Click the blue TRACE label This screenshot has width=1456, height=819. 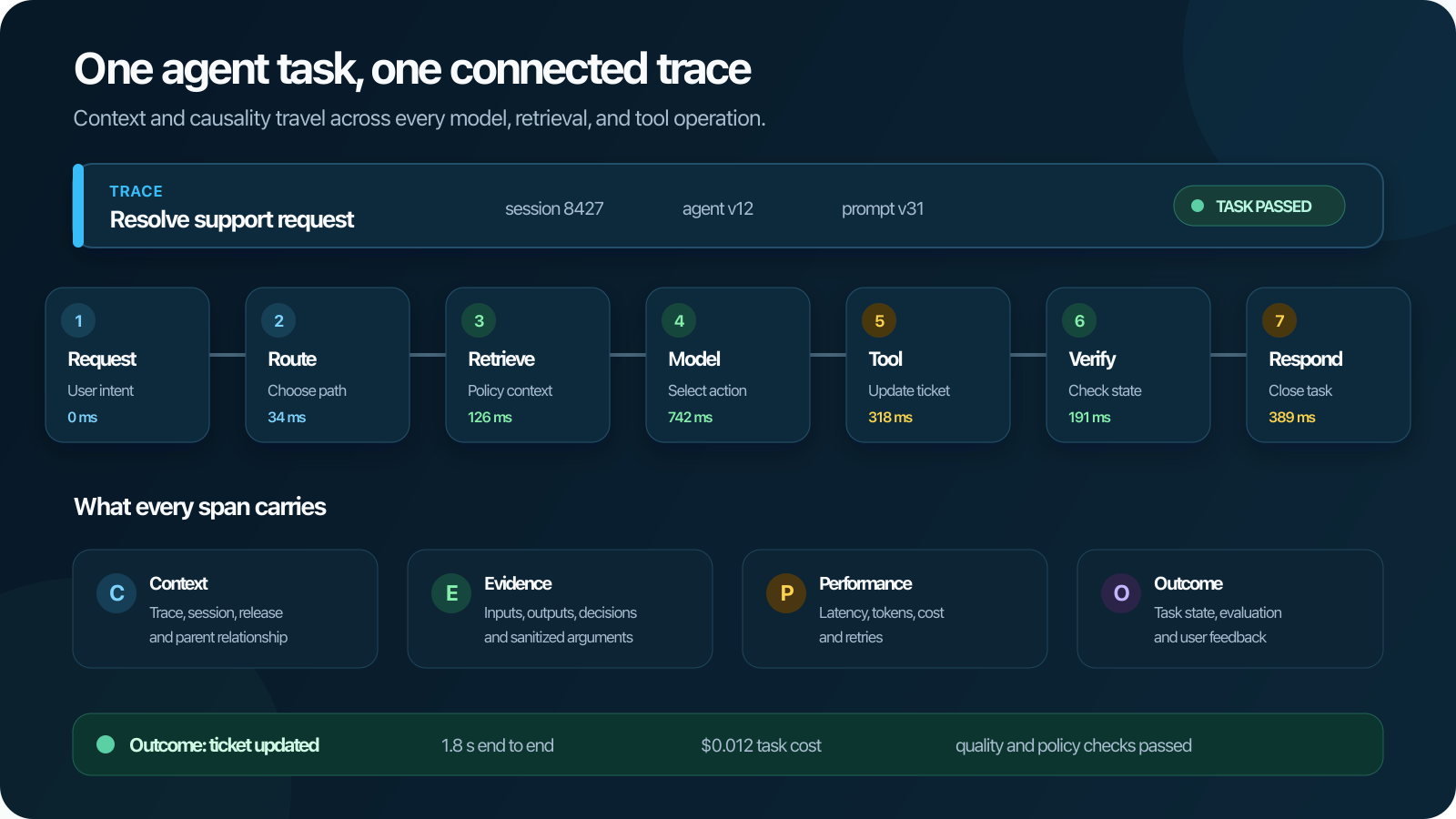click(136, 191)
